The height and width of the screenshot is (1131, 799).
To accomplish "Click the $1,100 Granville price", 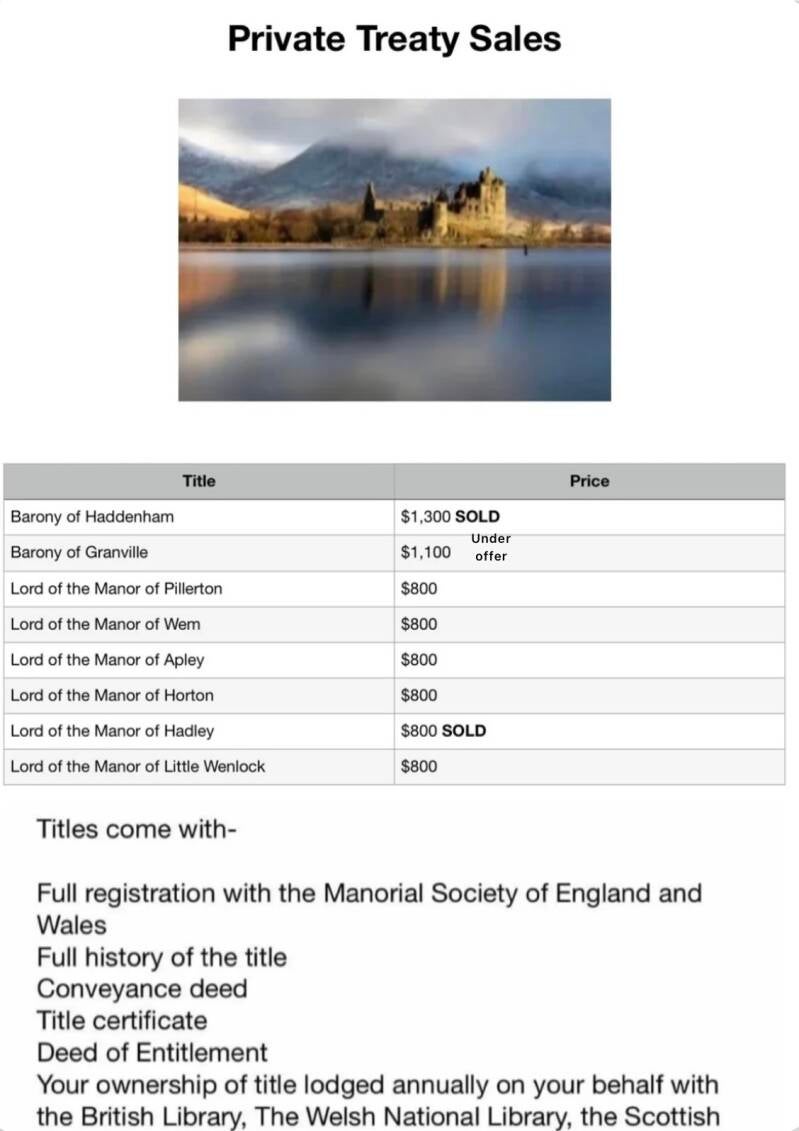I will click(x=426, y=552).
